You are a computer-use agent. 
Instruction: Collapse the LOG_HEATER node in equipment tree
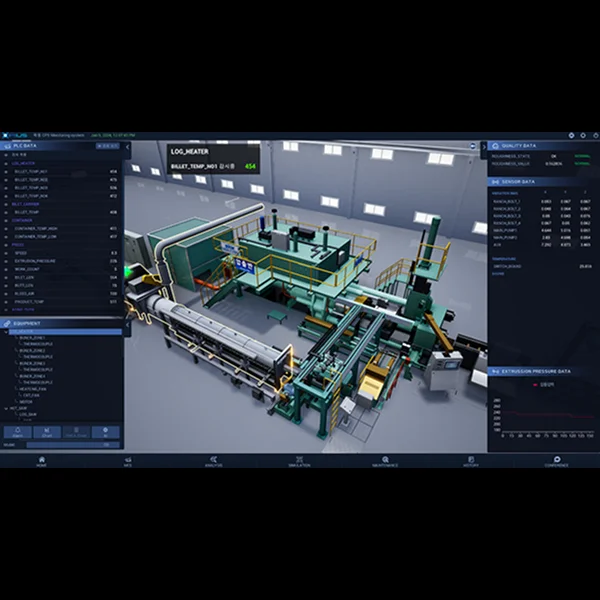click(x=6, y=332)
